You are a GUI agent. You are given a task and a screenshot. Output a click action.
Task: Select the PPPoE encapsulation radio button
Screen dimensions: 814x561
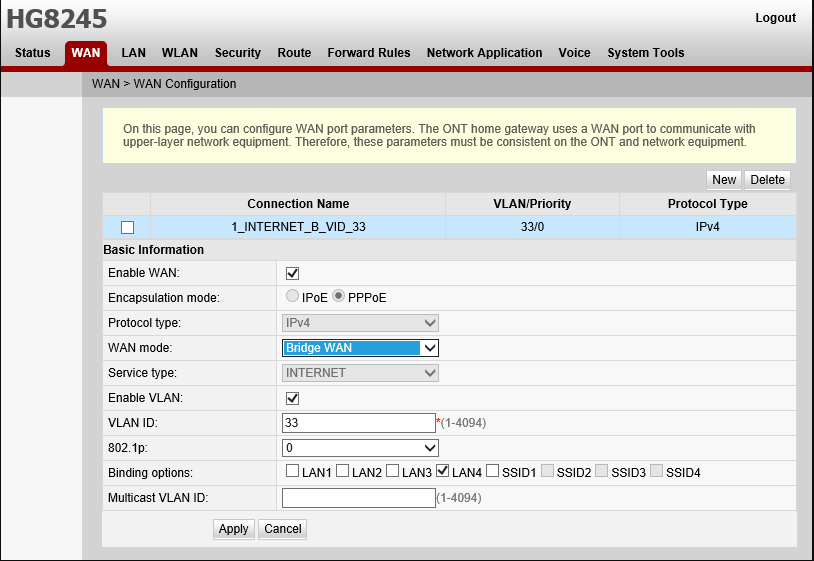tap(339, 297)
